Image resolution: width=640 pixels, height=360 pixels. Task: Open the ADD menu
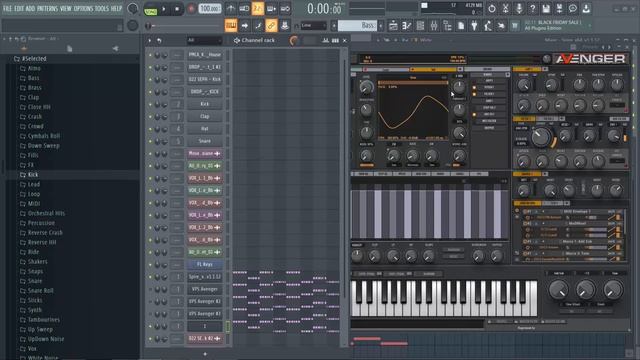[31, 8]
